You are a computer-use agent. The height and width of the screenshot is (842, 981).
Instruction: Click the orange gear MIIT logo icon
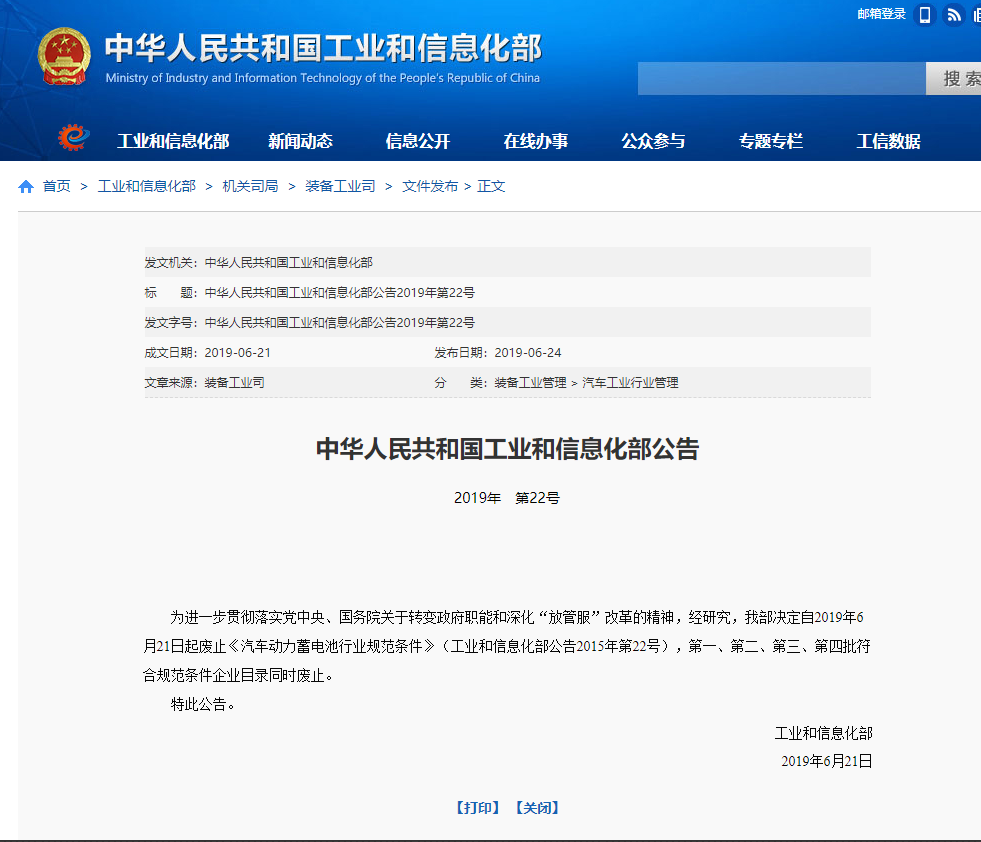coord(74,138)
